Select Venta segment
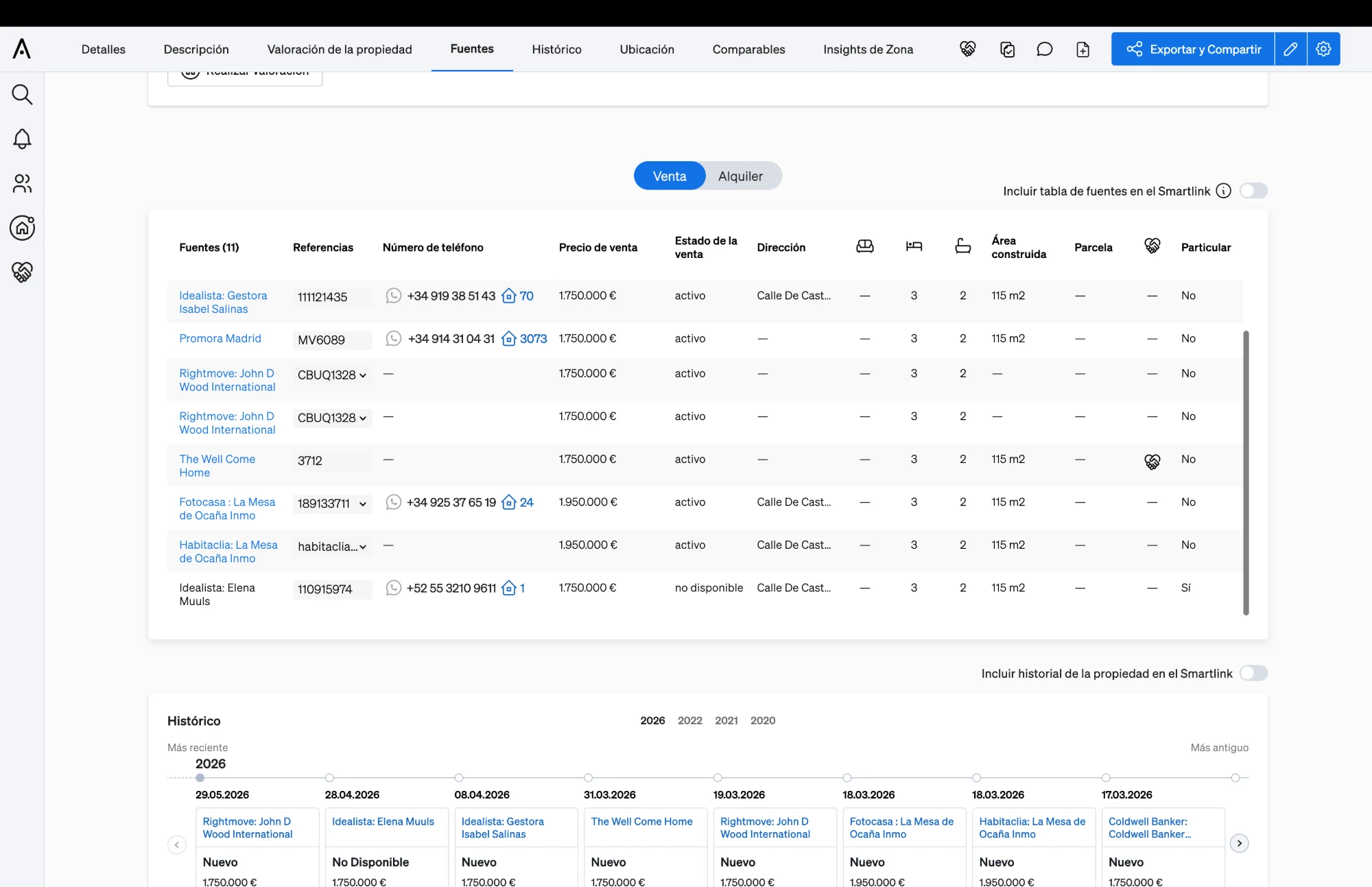Image resolution: width=1372 pixels, height=887 pixels. pos(669,176)
